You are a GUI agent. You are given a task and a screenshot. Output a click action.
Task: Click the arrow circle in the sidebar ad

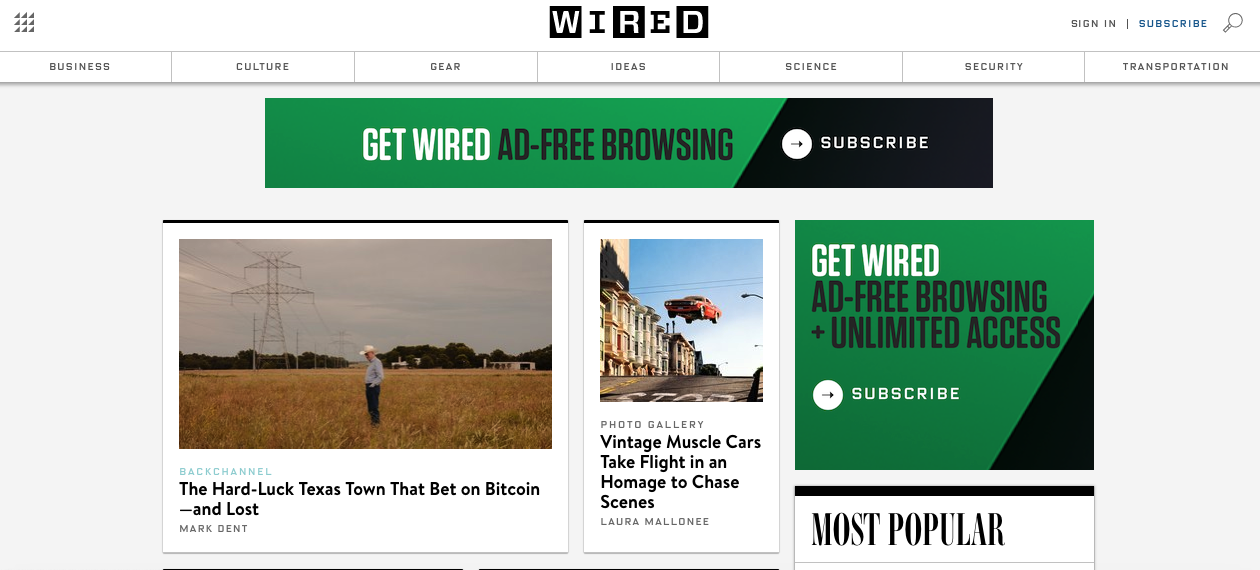click(828, 395)
